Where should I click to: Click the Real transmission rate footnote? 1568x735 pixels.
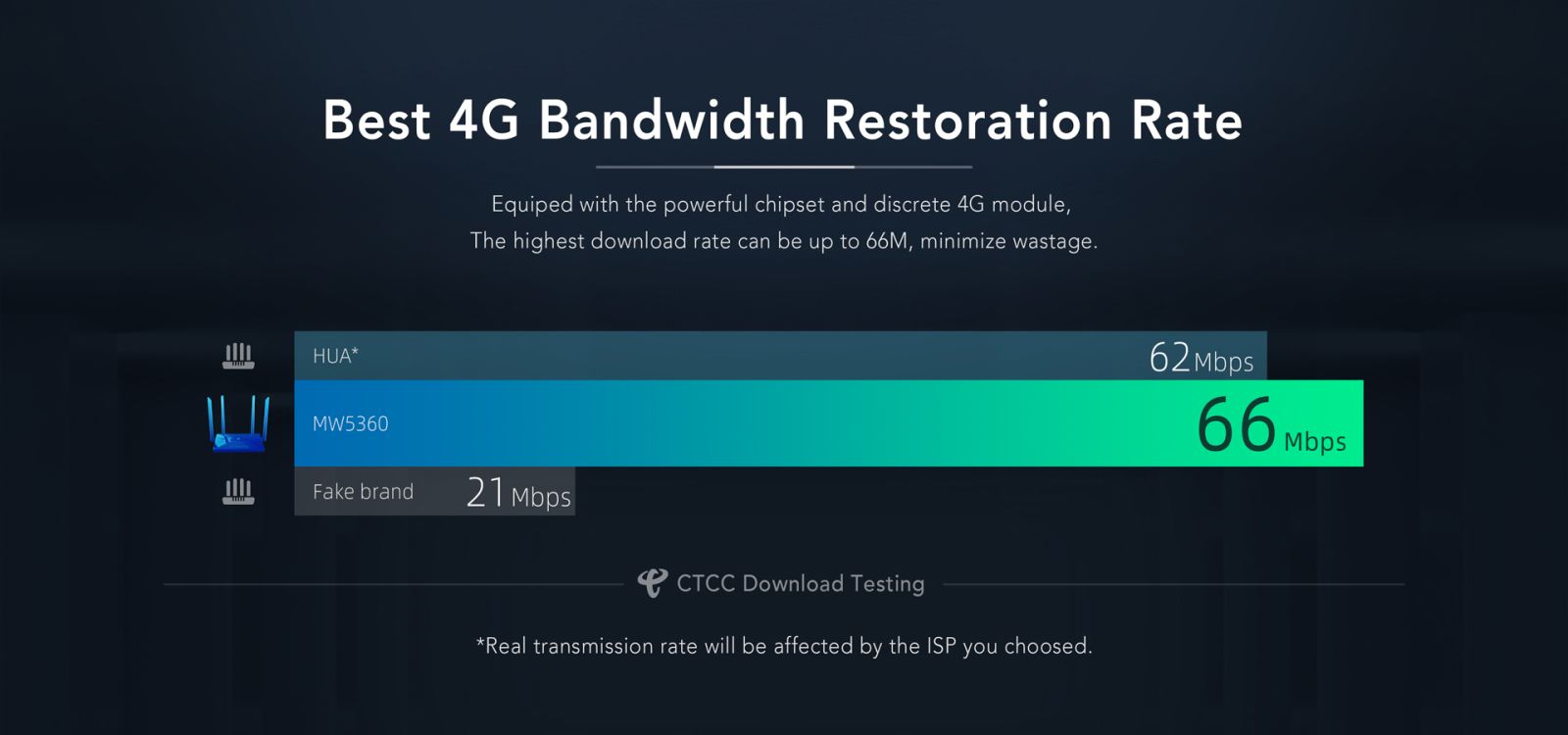pyautogui.click(x=783, y=646)
